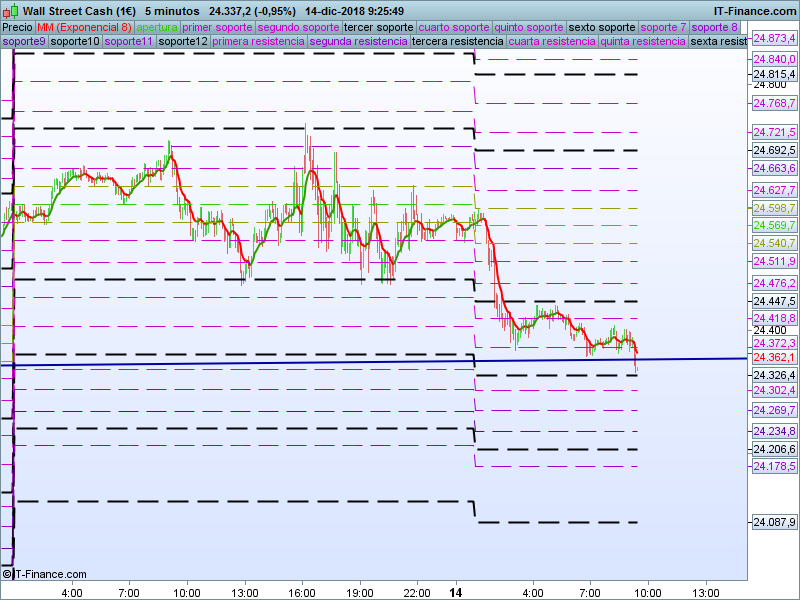
Task: Select the tercera resistencia label
Action: 458,41
